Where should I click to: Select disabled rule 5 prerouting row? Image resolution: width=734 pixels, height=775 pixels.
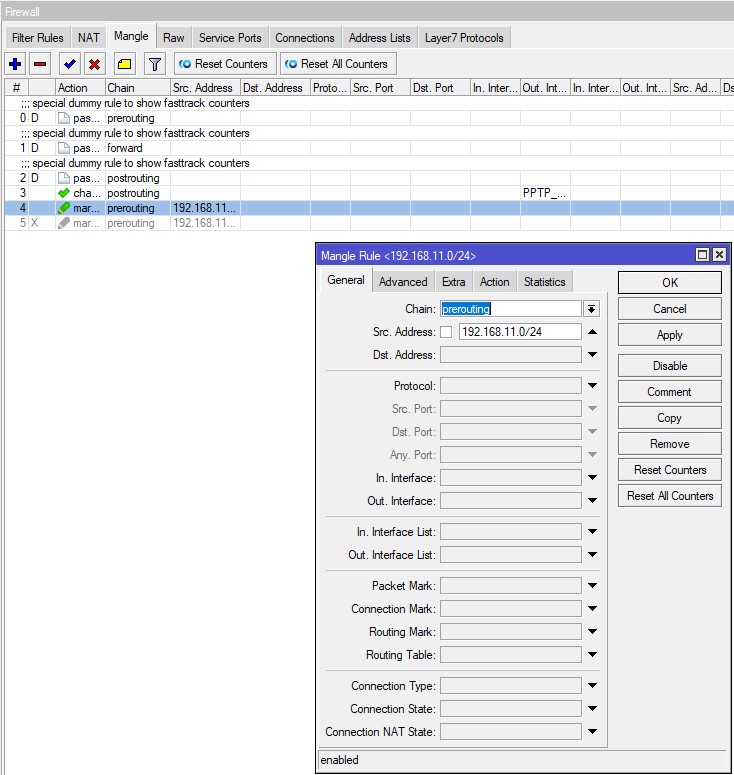[369, 223]
